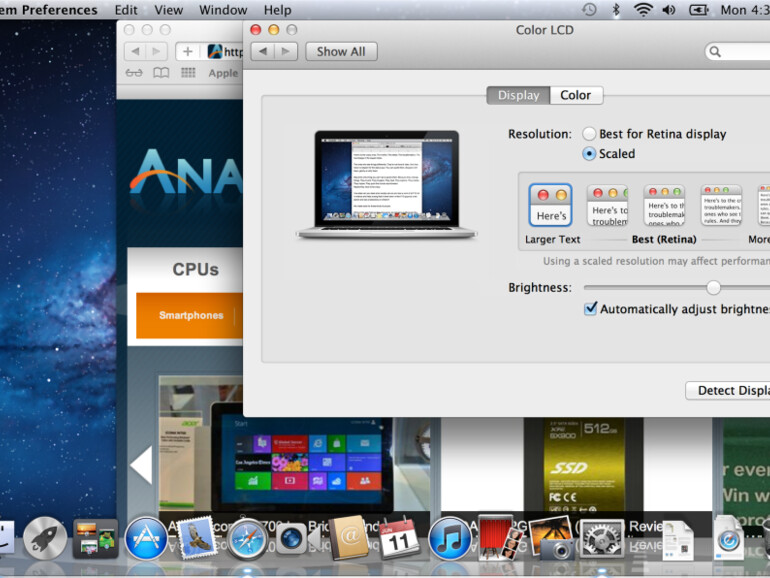Click the battery status icon
The width and height of the screenshot is (770, 578).
(698, 9)
